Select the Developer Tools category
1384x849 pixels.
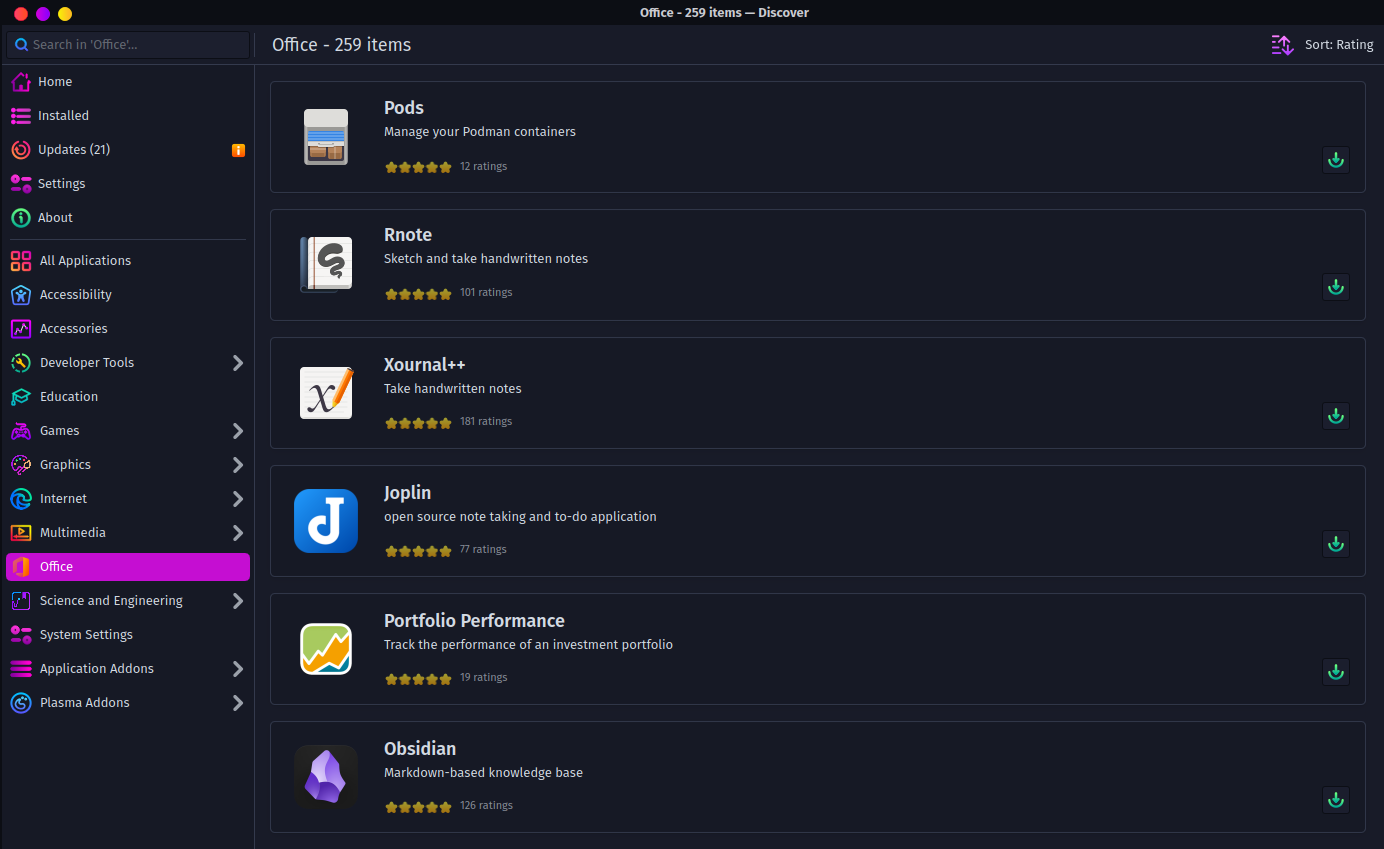pos(128,363)
